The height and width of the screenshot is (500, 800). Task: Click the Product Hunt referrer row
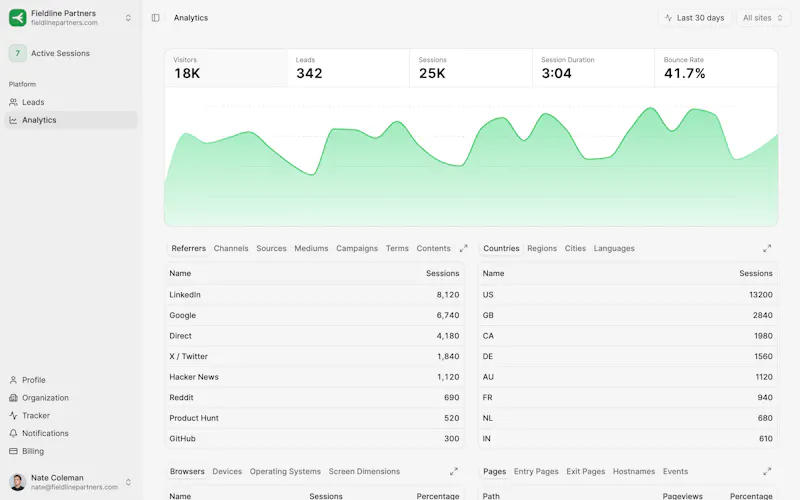point(314,418)
